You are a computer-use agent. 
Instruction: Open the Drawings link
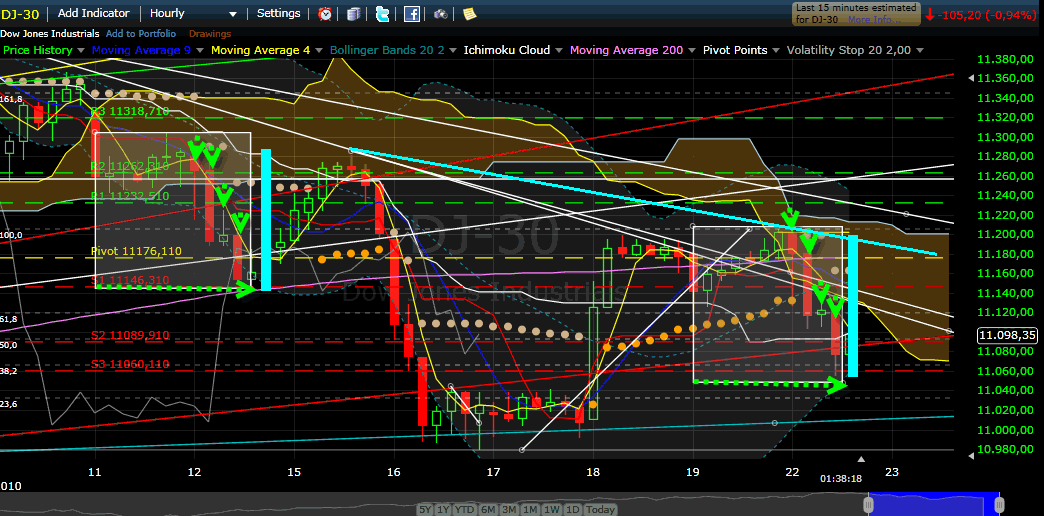click(210, 33)
